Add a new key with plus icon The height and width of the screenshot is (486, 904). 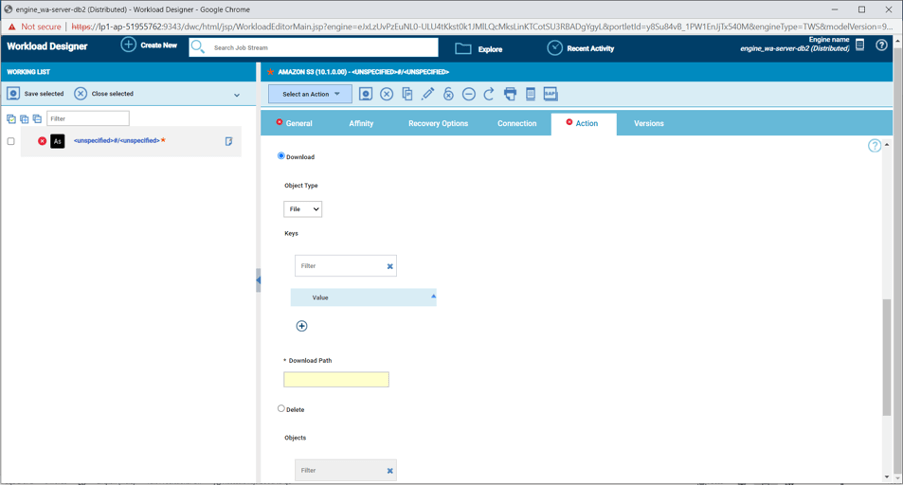point(302,326)
